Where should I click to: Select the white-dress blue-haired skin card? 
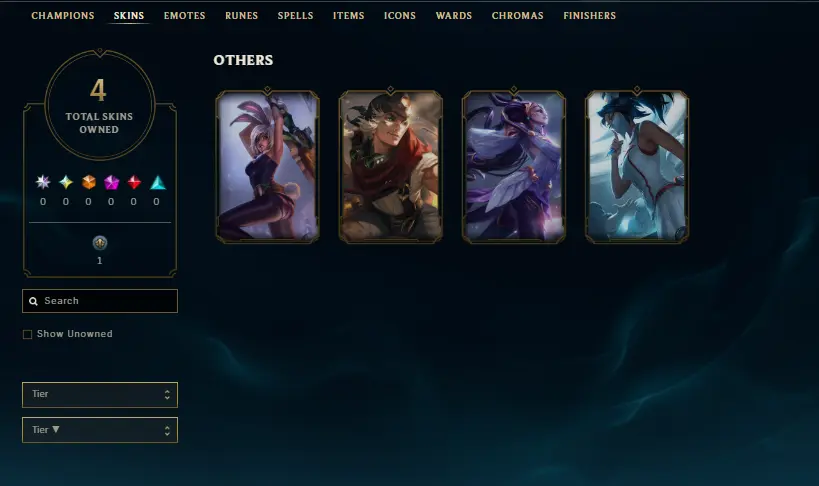(x=637, y=166)
